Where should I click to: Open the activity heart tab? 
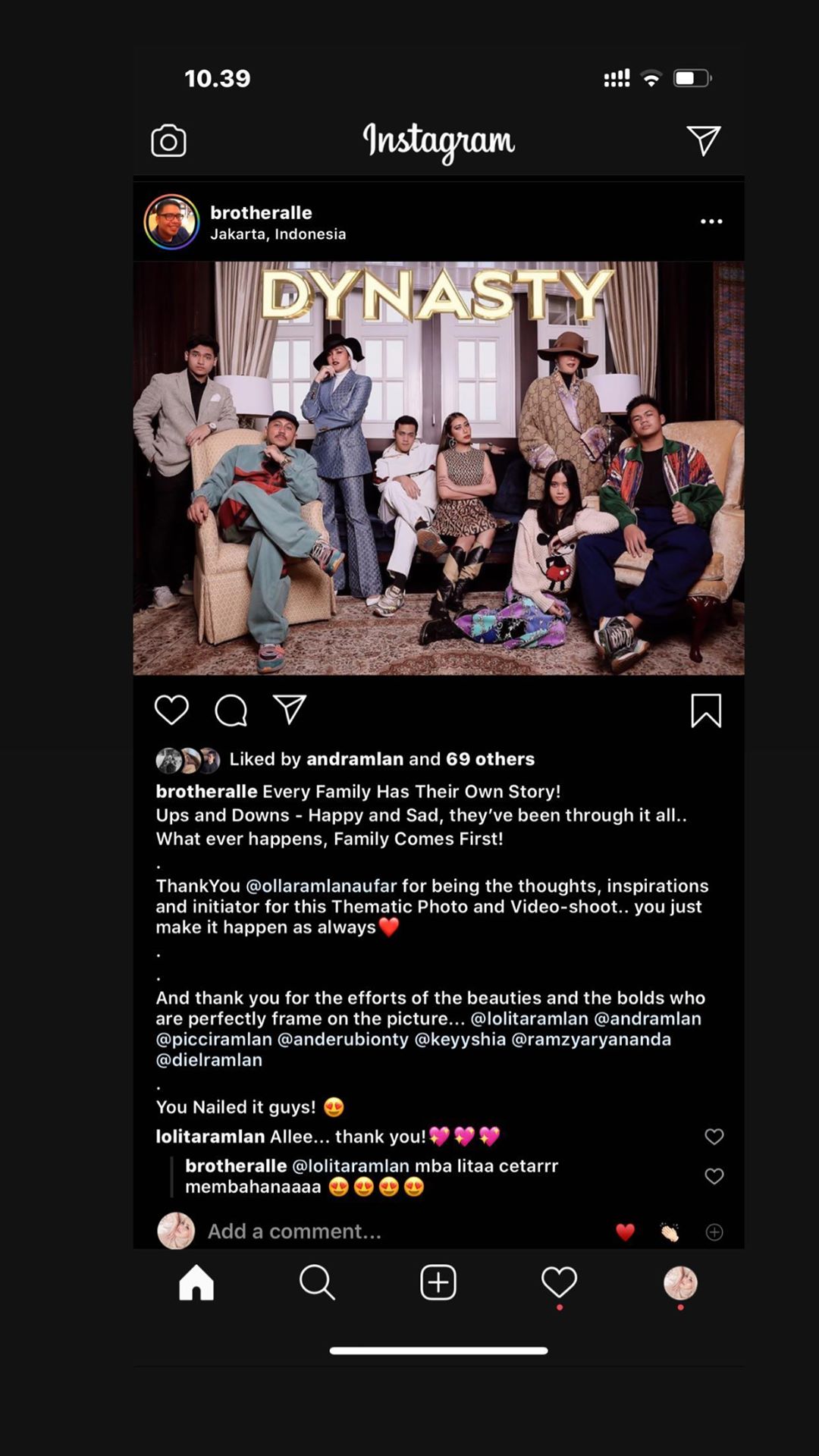560,1282
